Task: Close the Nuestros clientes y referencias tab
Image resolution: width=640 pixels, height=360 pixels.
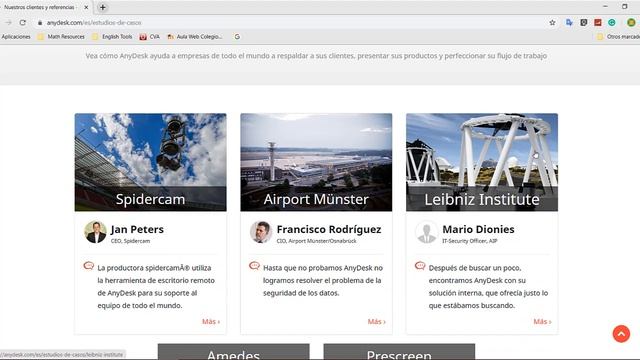Action: [86, 7]
